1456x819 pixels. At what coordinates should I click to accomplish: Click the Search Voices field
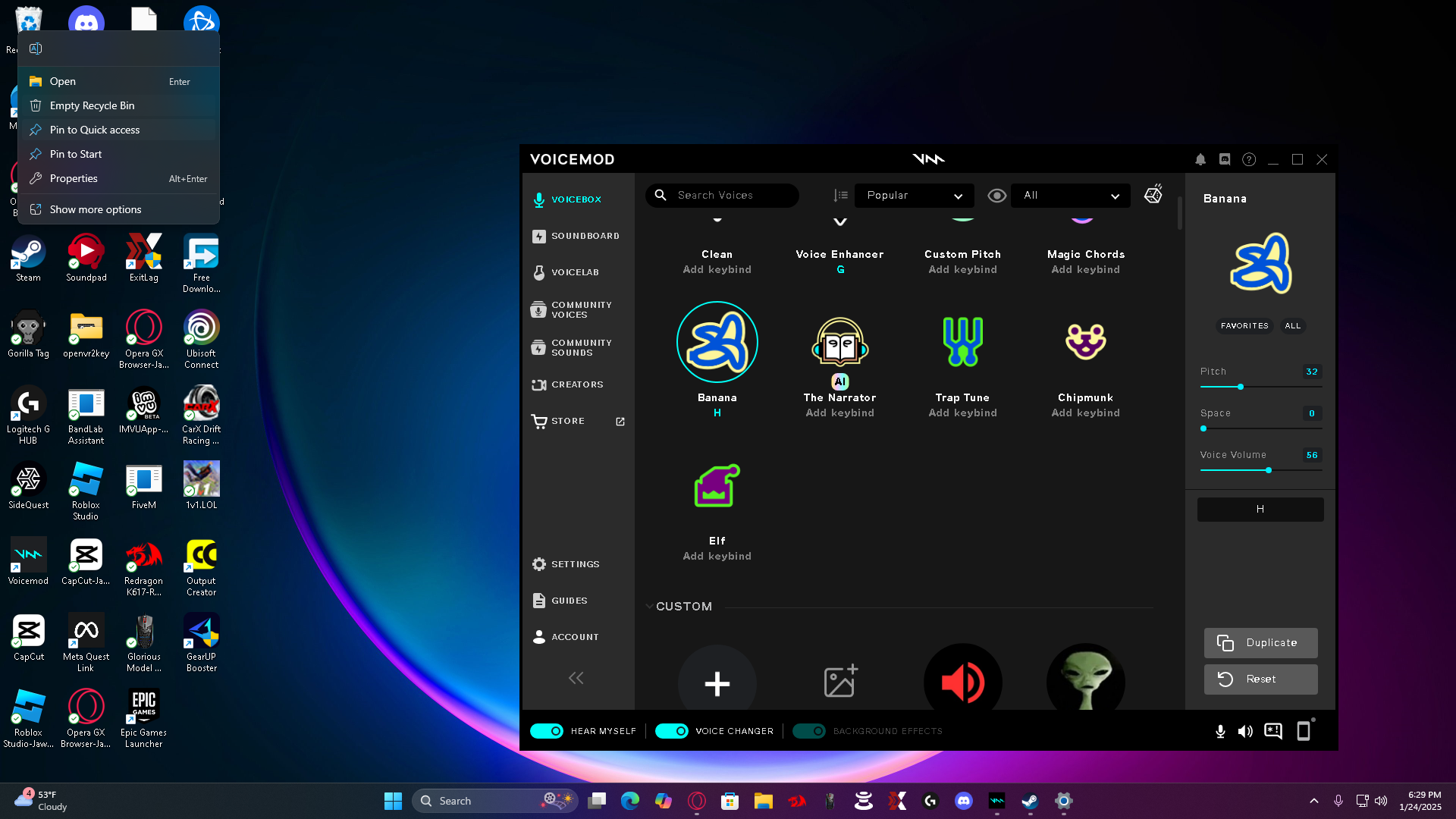pyautogui.click(x=732, y=196)
